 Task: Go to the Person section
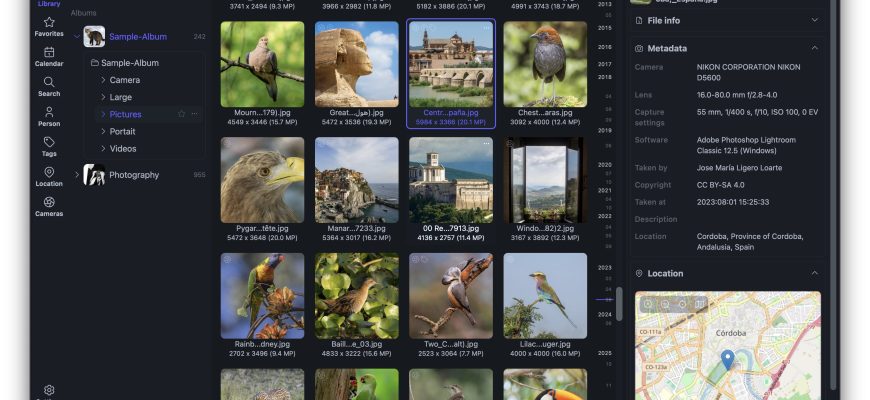coord(49,117)
